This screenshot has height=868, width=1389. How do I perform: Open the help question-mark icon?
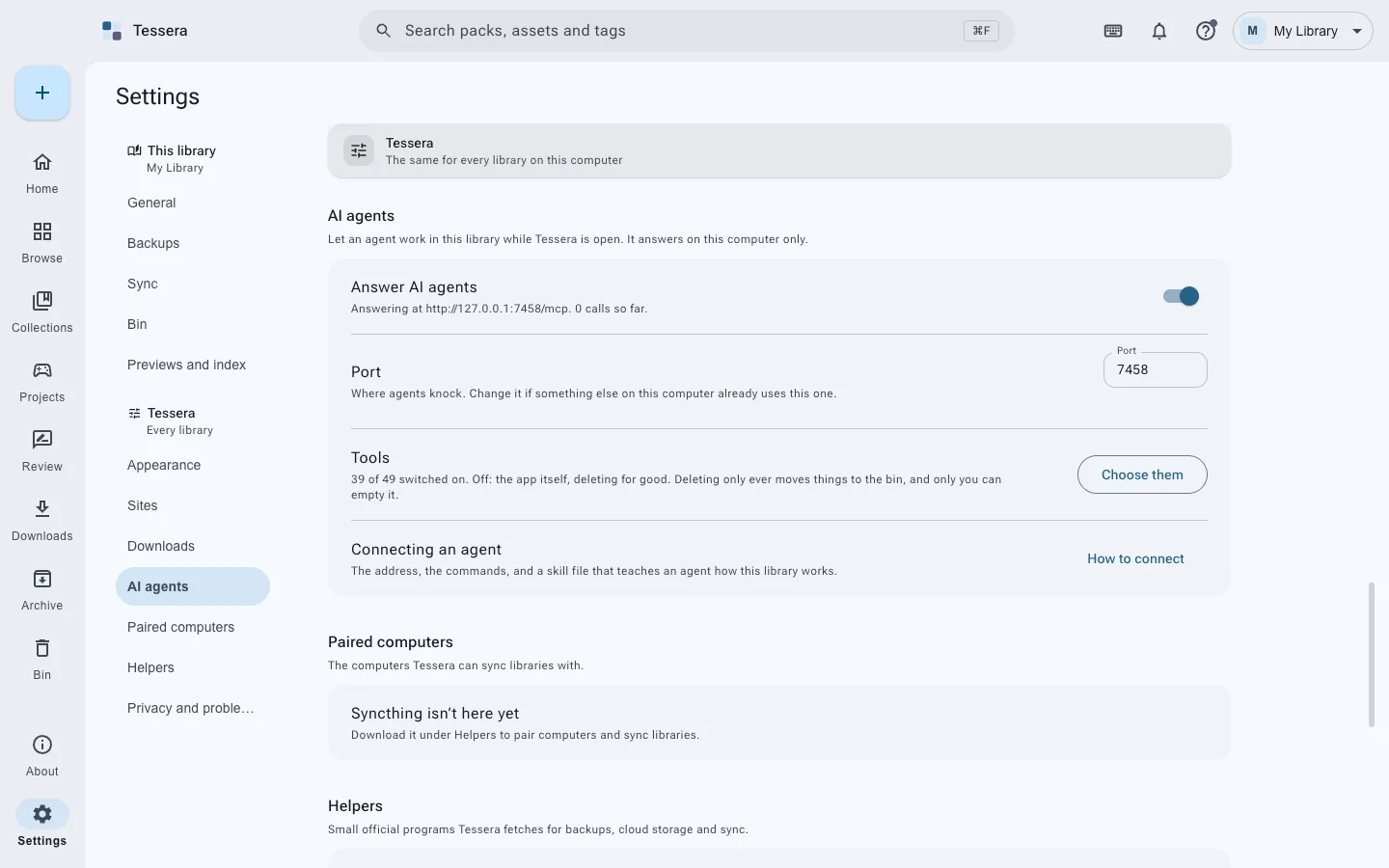1206,31
